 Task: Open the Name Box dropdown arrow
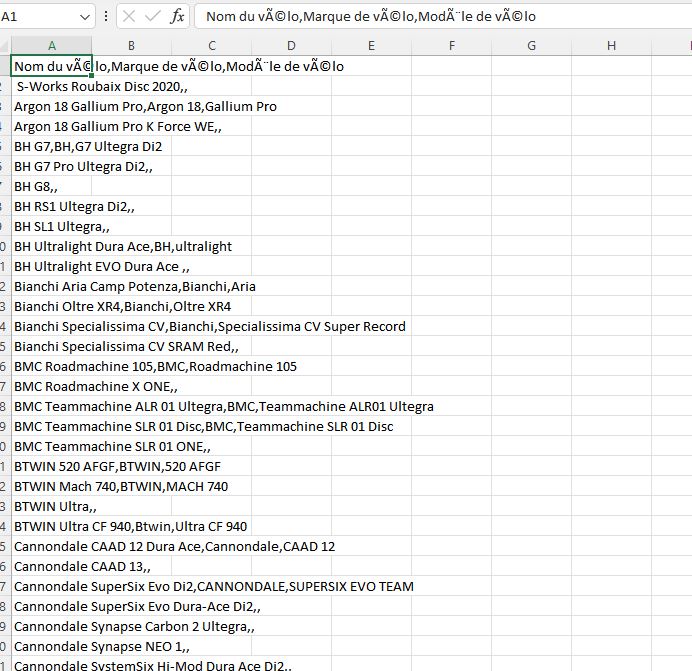[x=85, y=17]
